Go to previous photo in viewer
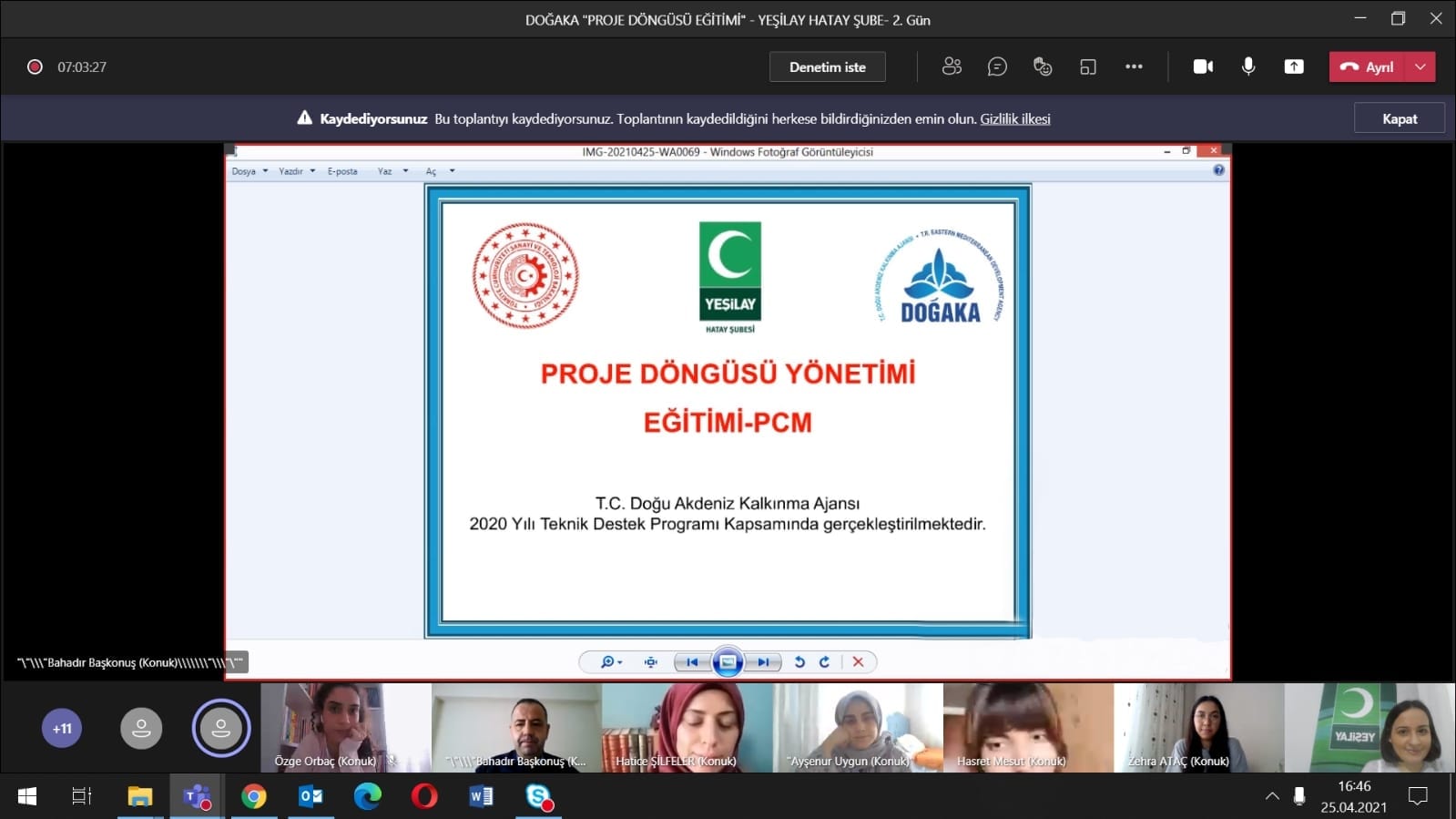 tap(692, 662)
